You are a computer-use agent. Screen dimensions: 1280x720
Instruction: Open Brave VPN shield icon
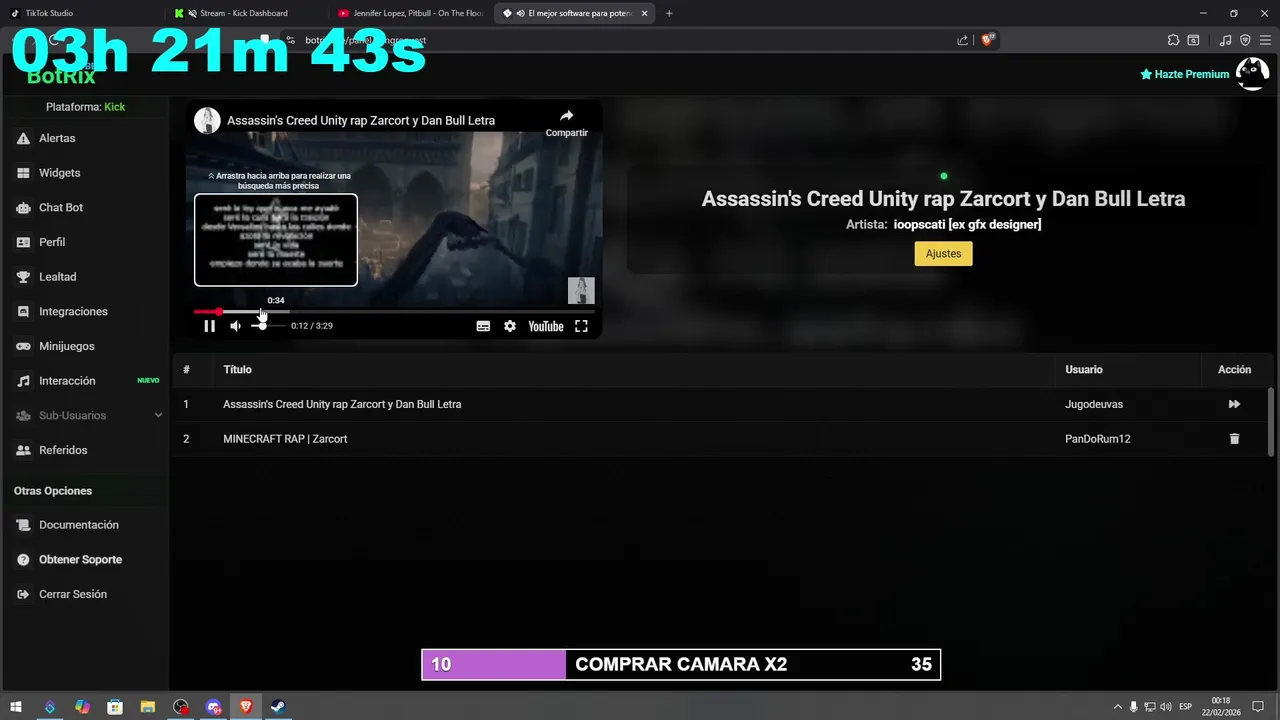[x=1245, y=40]
